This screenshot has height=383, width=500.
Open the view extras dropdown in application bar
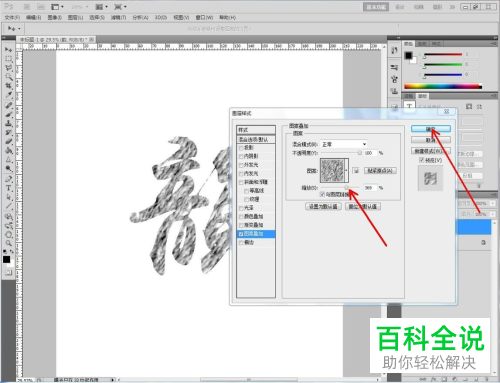pos(57,7)
